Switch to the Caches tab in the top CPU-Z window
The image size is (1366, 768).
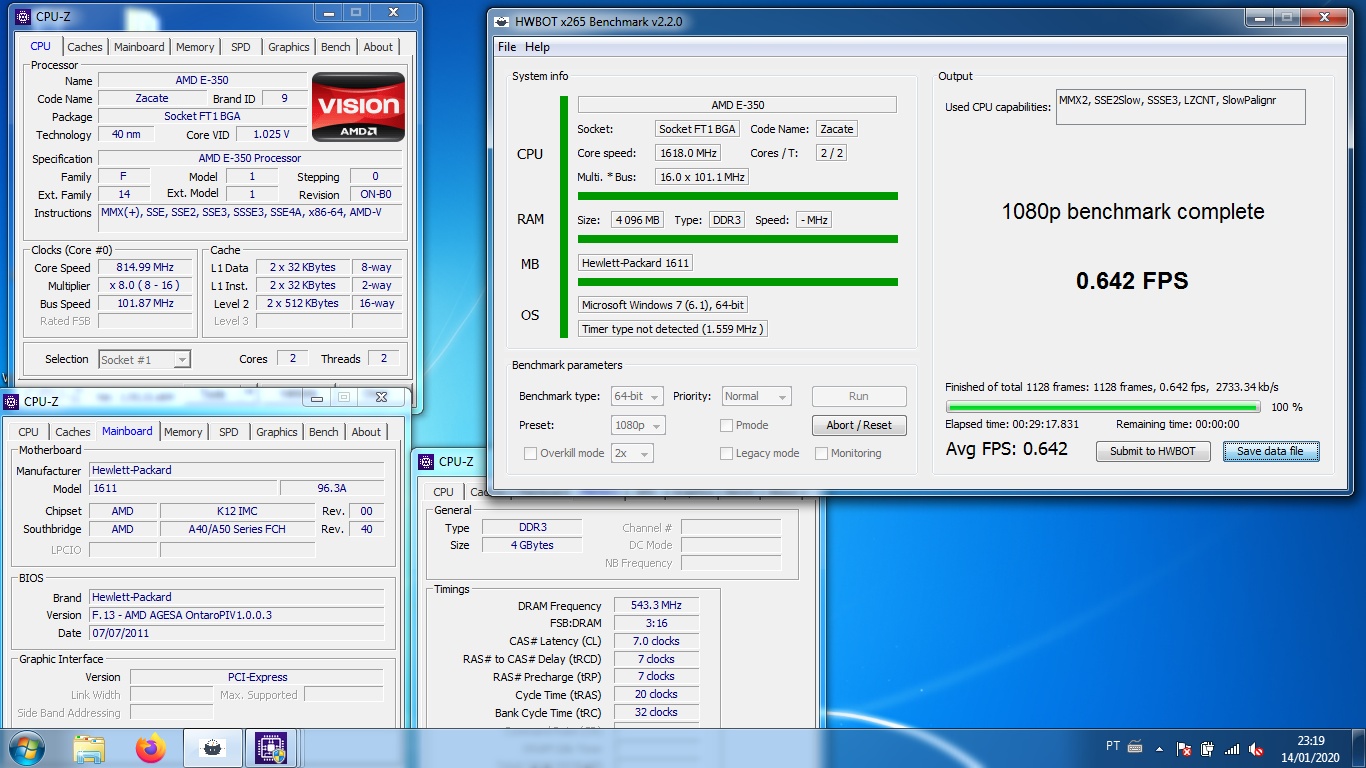coord(85,47)
